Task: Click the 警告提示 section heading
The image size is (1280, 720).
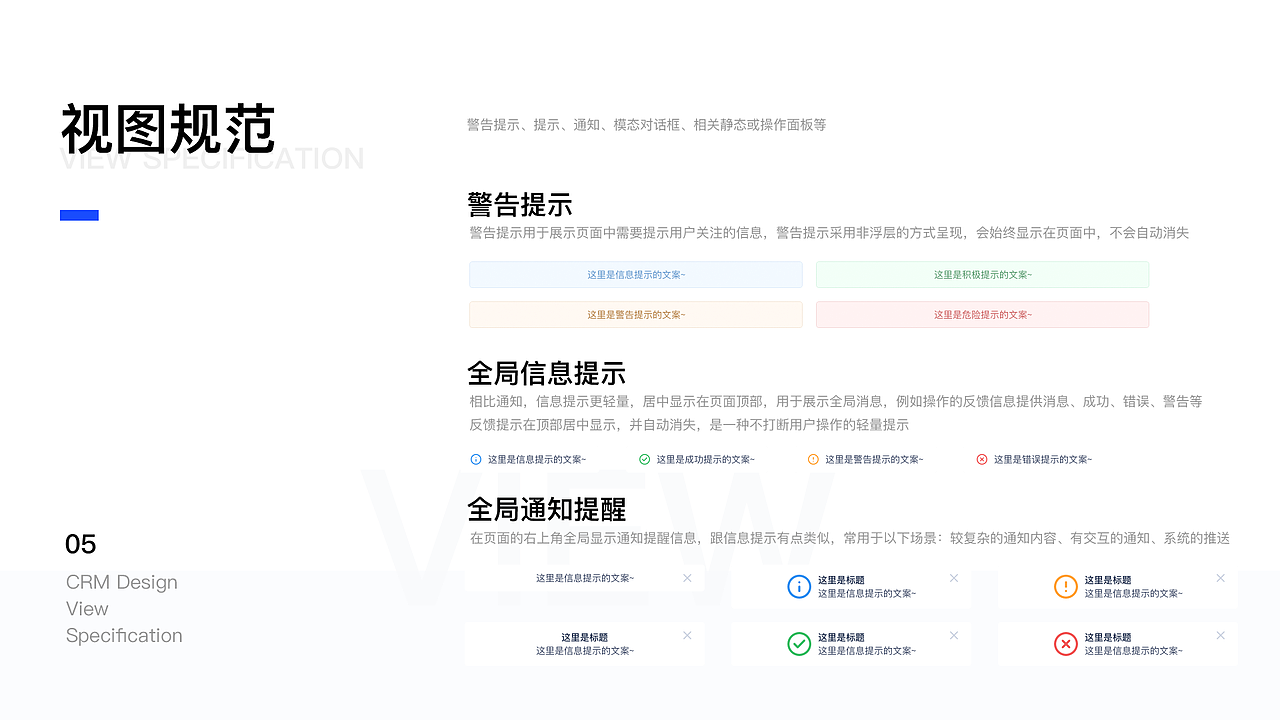Action: pos(520,204)
